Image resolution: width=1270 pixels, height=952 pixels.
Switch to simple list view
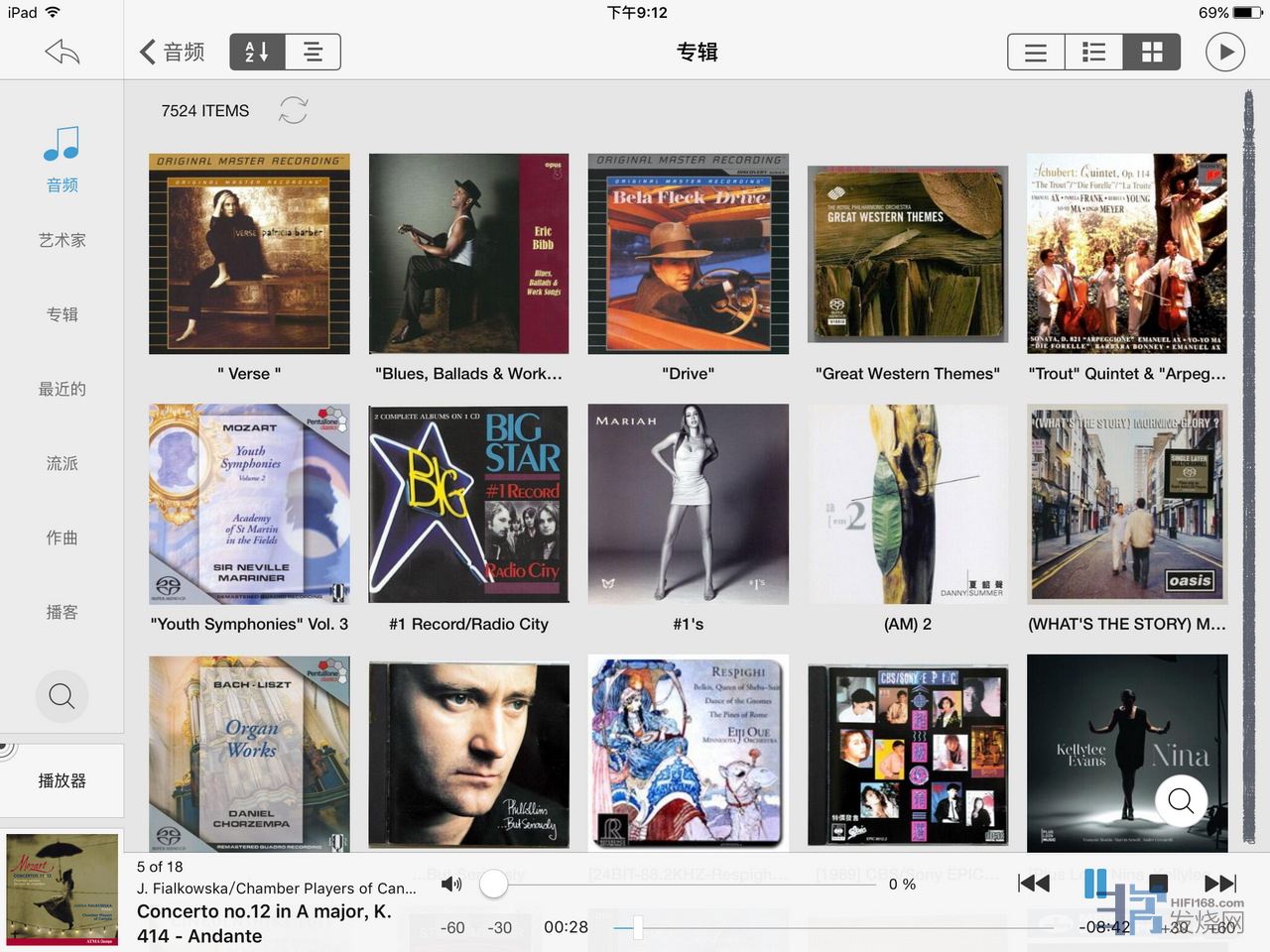click(1036, 53)
